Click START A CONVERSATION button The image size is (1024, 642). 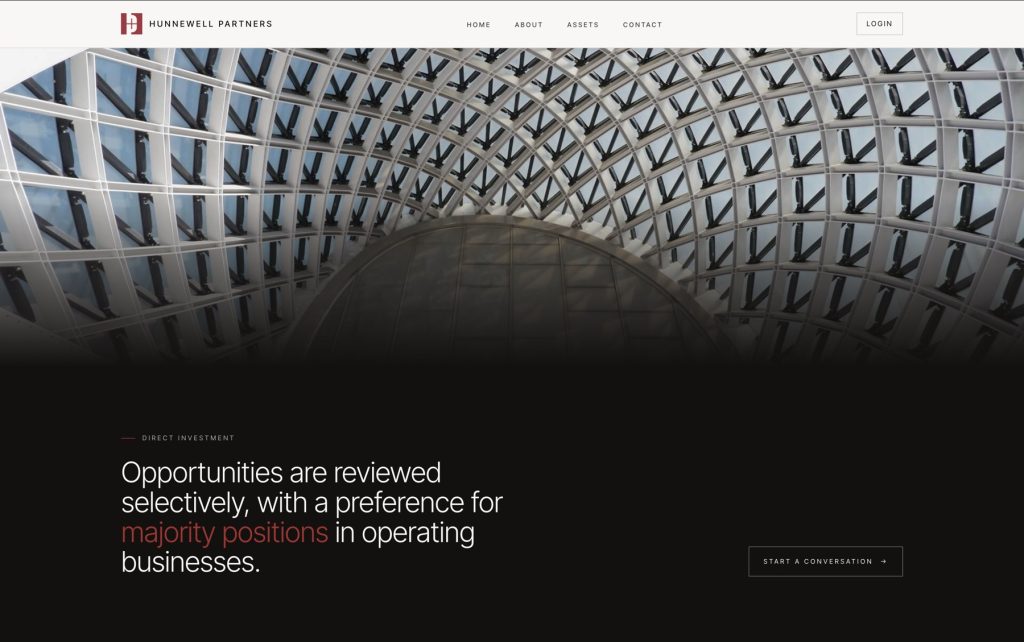coord(825,562)
